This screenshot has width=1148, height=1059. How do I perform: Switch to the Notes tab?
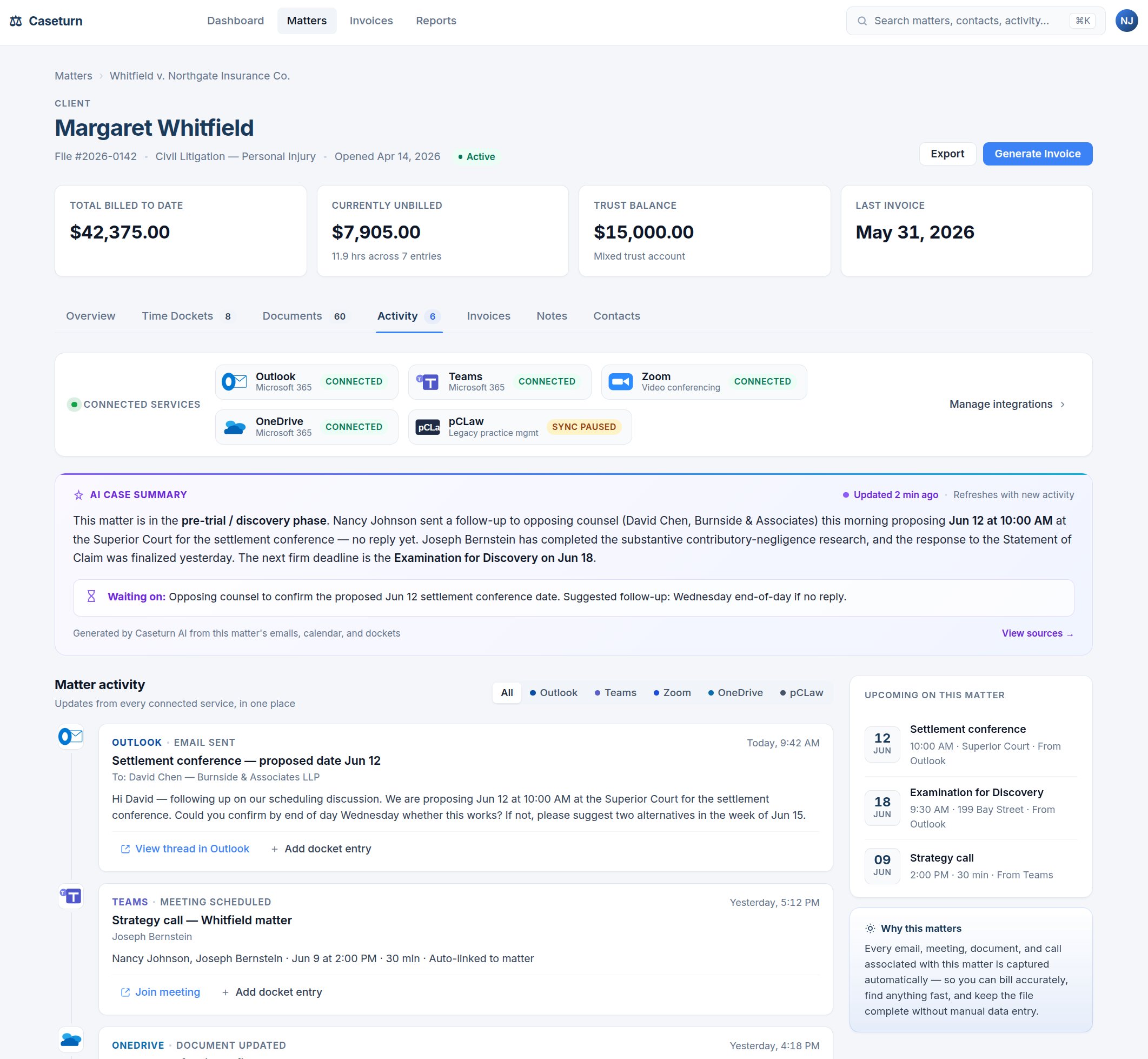[552, 316]
